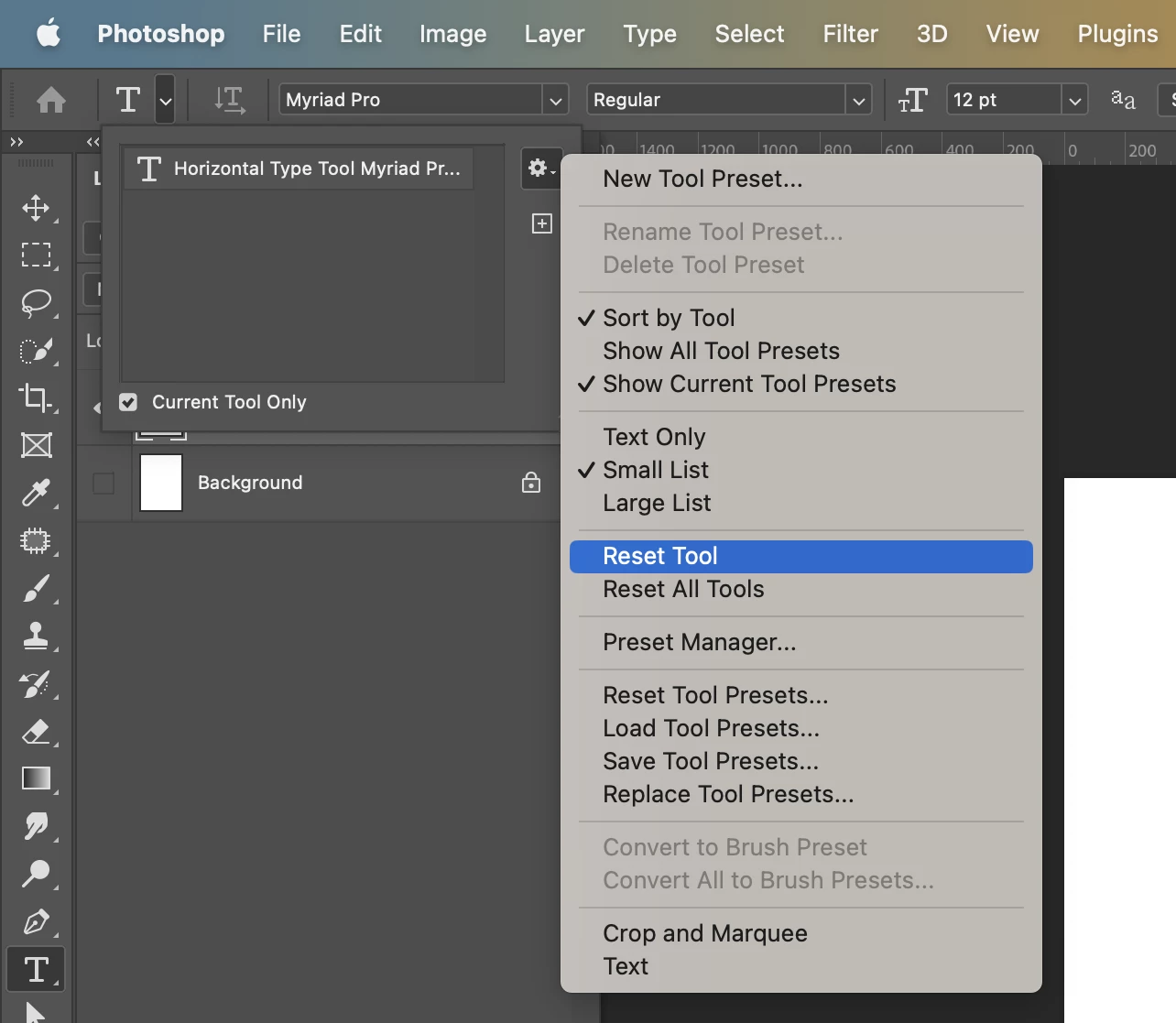
Task: Select the Smudge tool
Action: coord(36,826)
